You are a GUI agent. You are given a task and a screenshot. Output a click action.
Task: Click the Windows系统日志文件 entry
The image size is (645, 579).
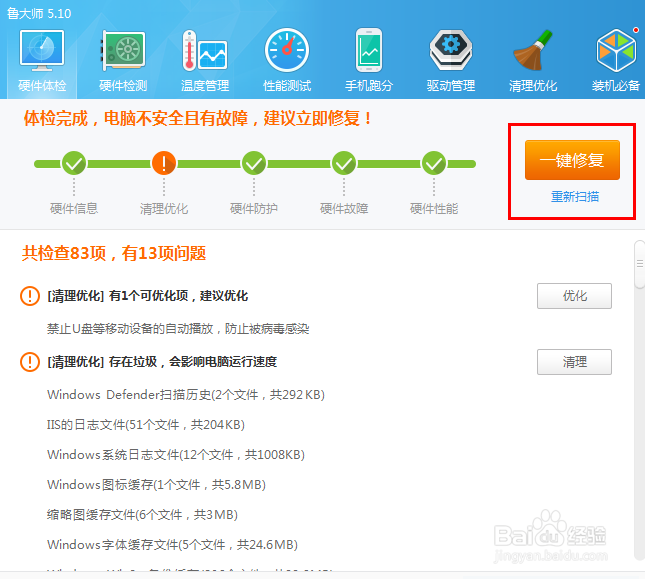pos(176,454)
